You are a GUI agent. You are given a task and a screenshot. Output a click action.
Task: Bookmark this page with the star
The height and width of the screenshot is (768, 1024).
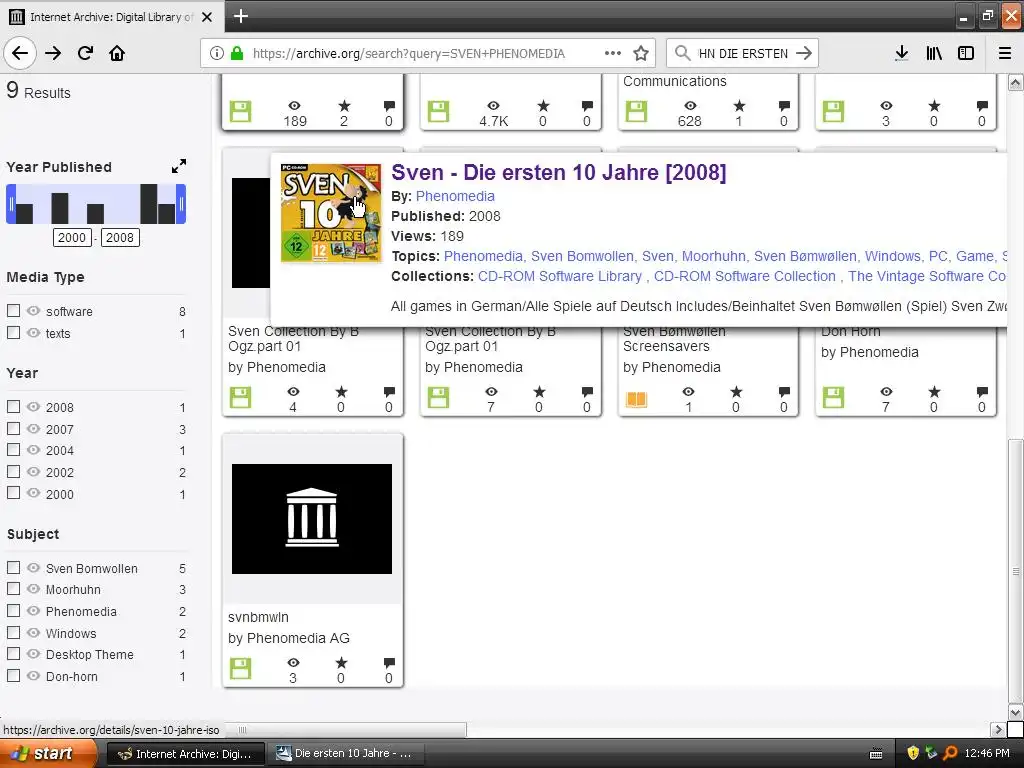(641, 53)
